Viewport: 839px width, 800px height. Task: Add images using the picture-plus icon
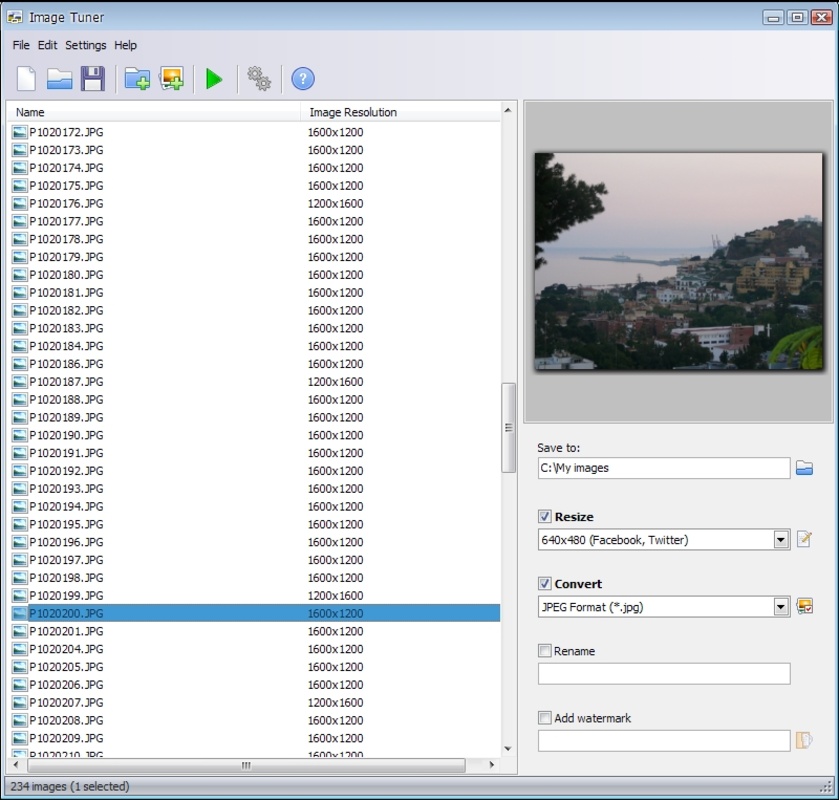pos(172,79)
